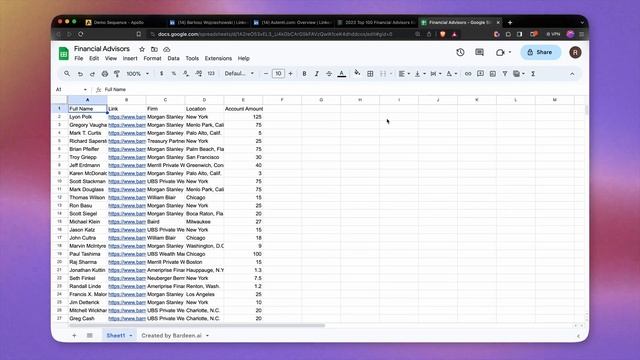The height and width of the screenshot is (360, 640).
Task: Open the name box dropdown arrow
Action: coord(85,89)
